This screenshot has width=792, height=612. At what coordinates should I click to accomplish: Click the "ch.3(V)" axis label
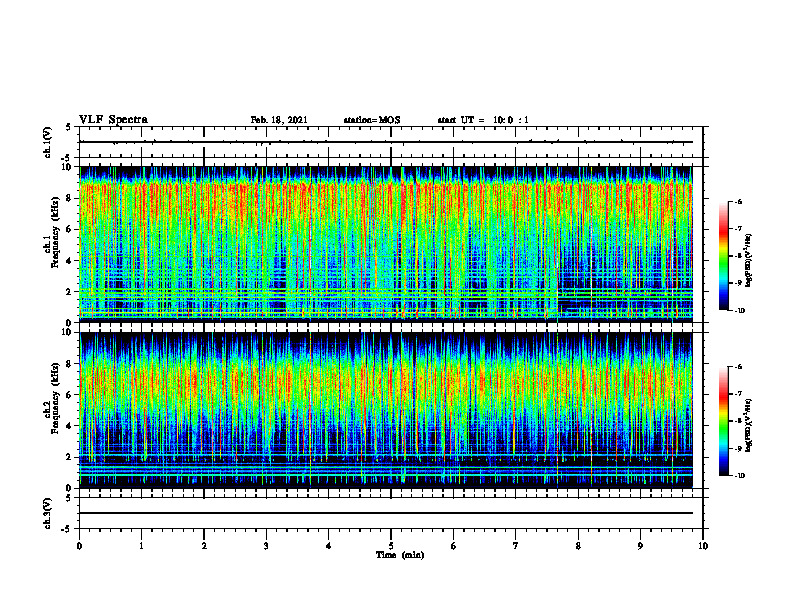click(x=47, y=513)
